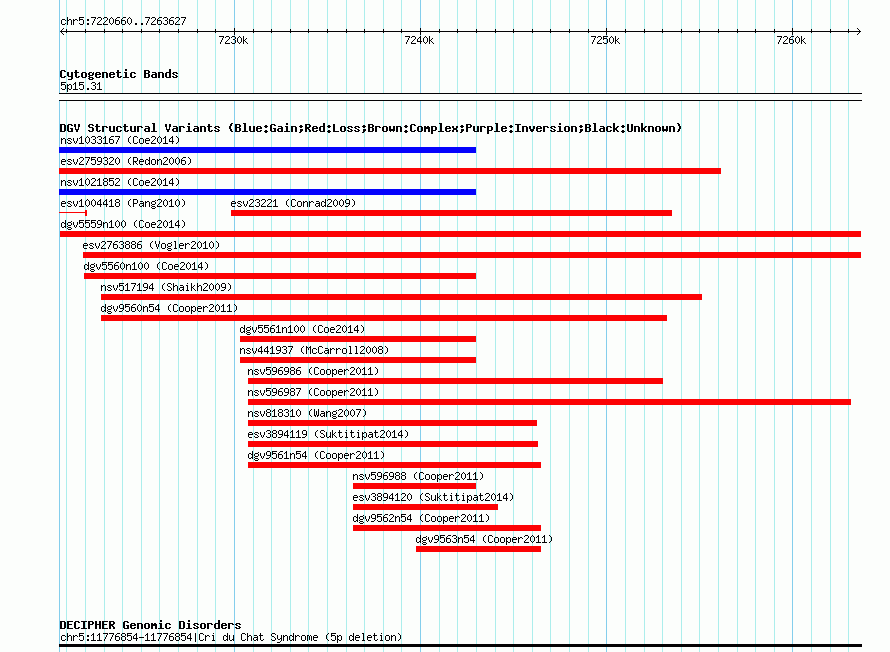
Task: Select the dgv5561n100 (Coe2014) label
Action: tap(302, 329)
